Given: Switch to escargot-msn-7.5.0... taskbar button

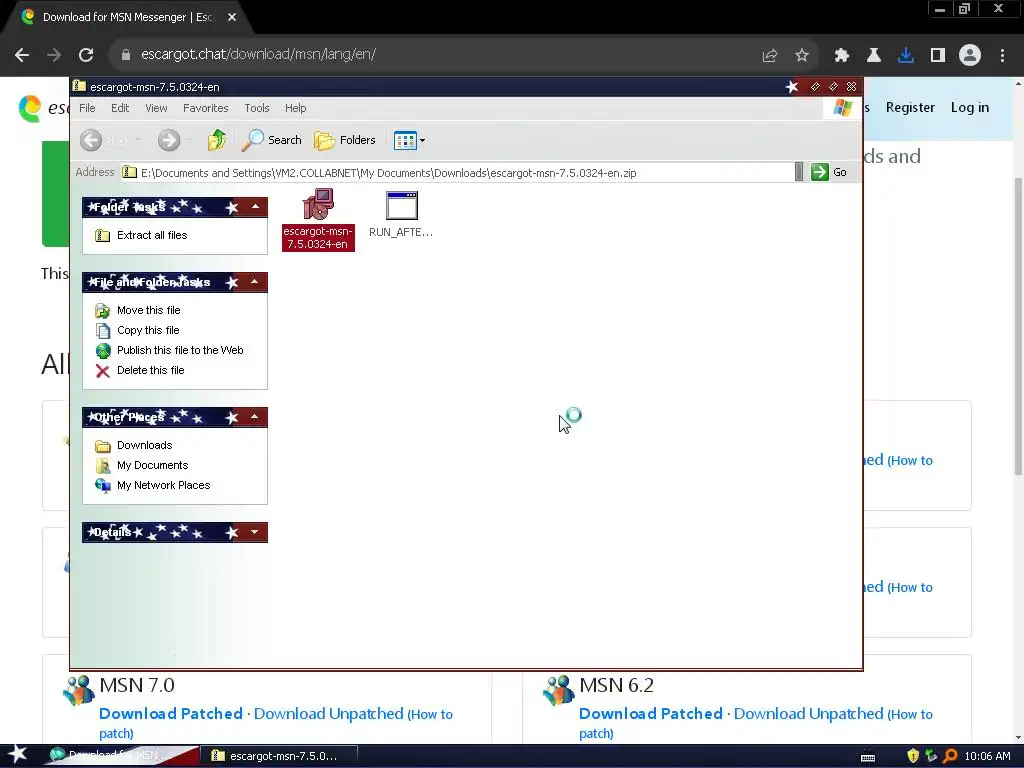Looking at the screenshot, I should 278,756.
